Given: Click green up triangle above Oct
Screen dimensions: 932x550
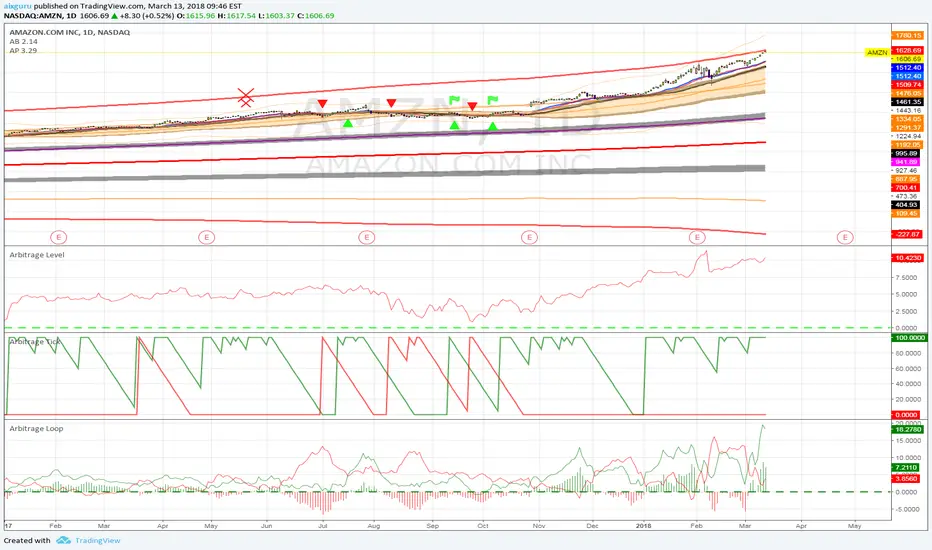Looking at the screenshot, I should [493, 126].
